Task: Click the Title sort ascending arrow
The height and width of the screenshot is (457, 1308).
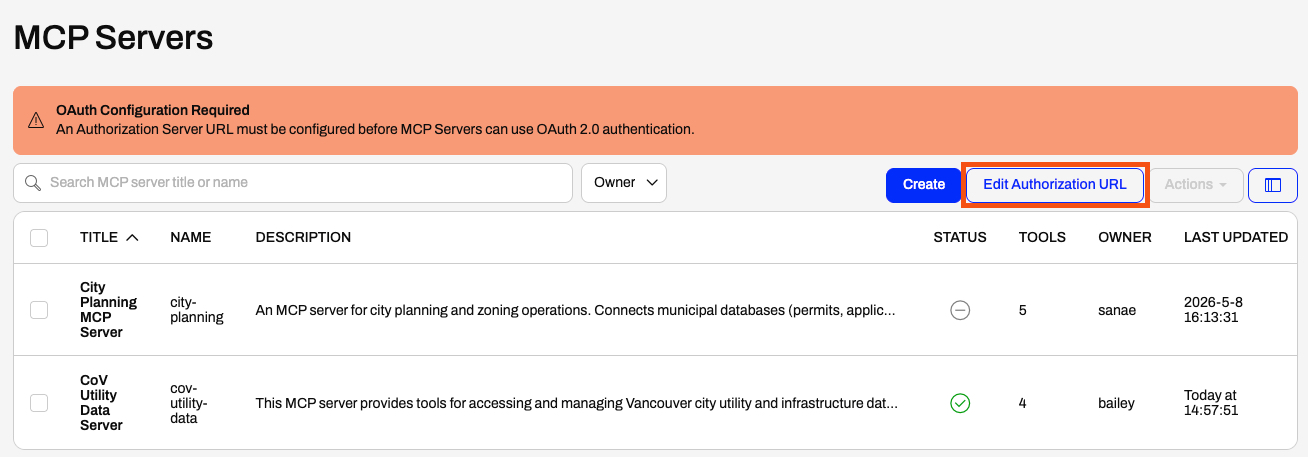Action: tap(132, 238)
